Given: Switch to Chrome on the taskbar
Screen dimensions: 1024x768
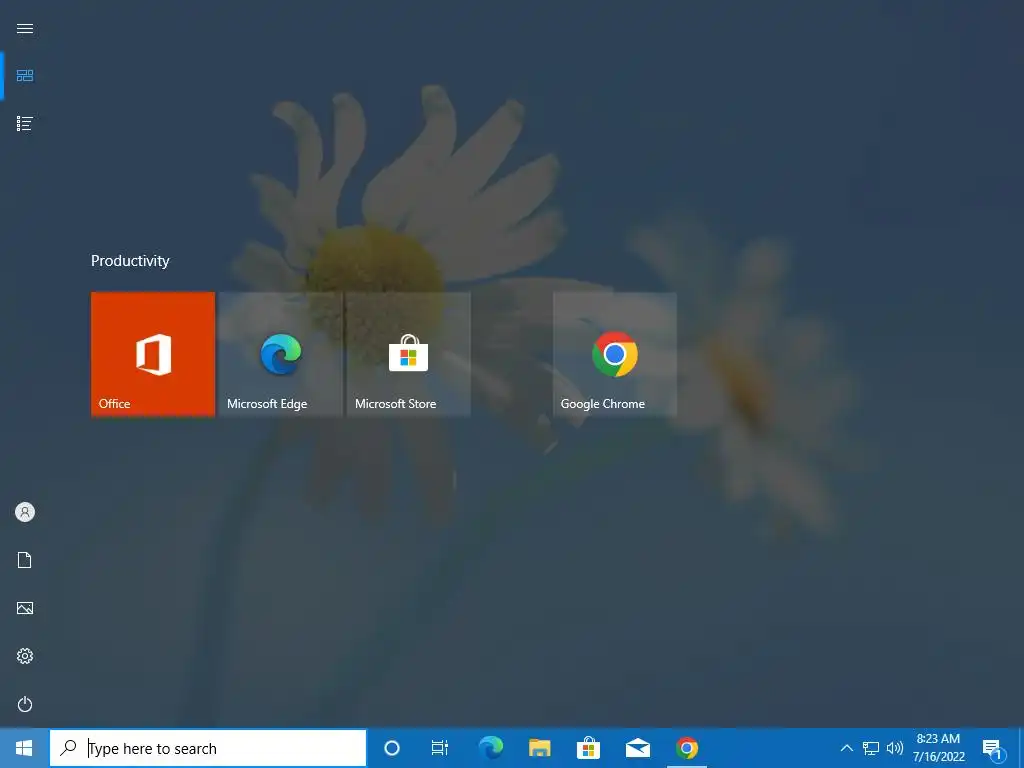Looking at the screenshot, I should 687,748.
